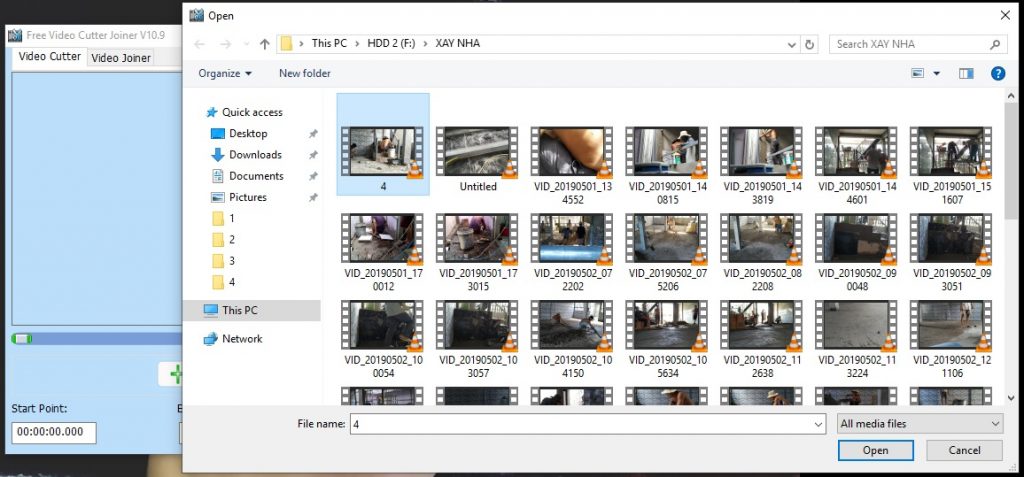Unpin Desktop using its pin icon

[313, 133]
